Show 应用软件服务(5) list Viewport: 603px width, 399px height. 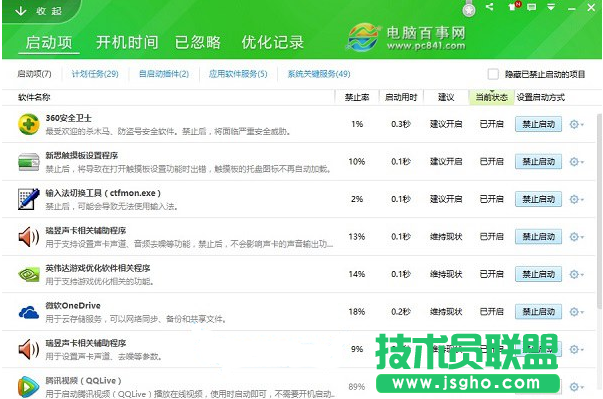pyautogui.click(x=238, y=74)
